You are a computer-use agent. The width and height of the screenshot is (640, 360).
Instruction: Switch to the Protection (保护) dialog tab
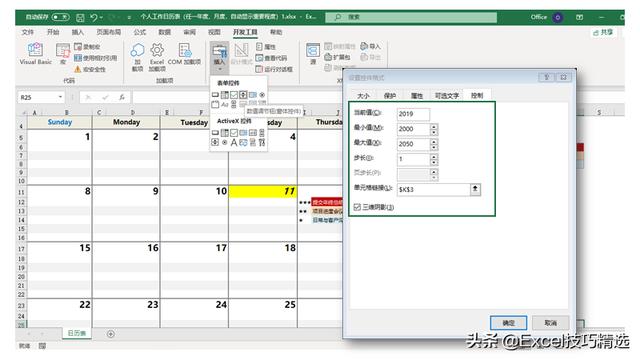pos(390,96)
